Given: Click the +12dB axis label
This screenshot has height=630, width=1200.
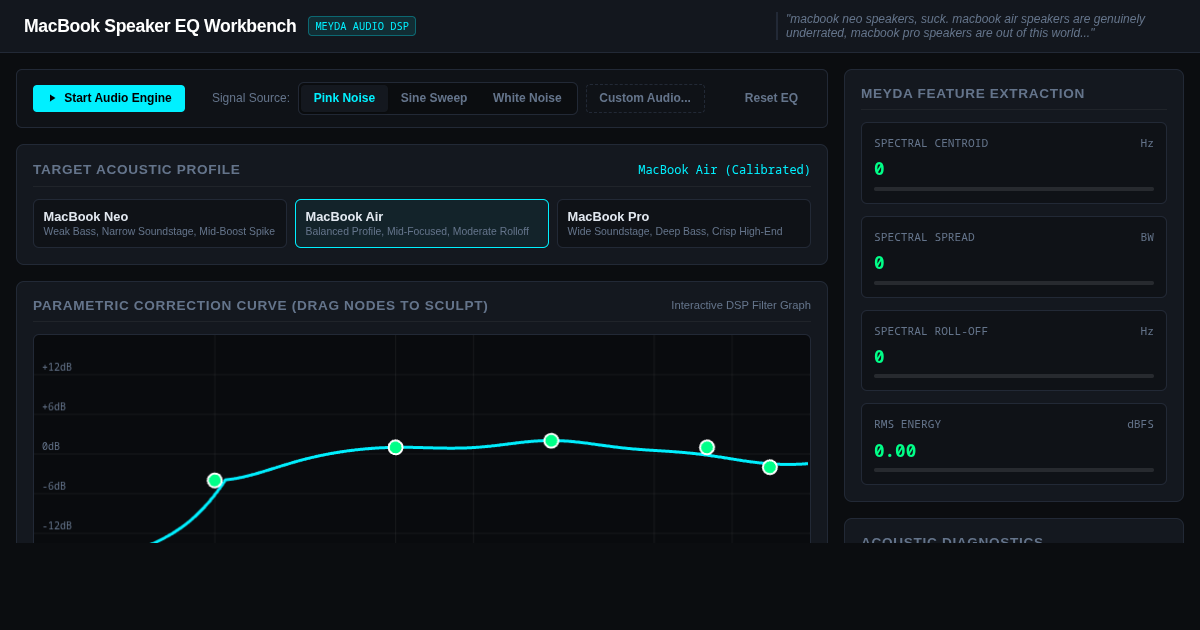Looking at the screenshot, I should [x=57, y=367].
